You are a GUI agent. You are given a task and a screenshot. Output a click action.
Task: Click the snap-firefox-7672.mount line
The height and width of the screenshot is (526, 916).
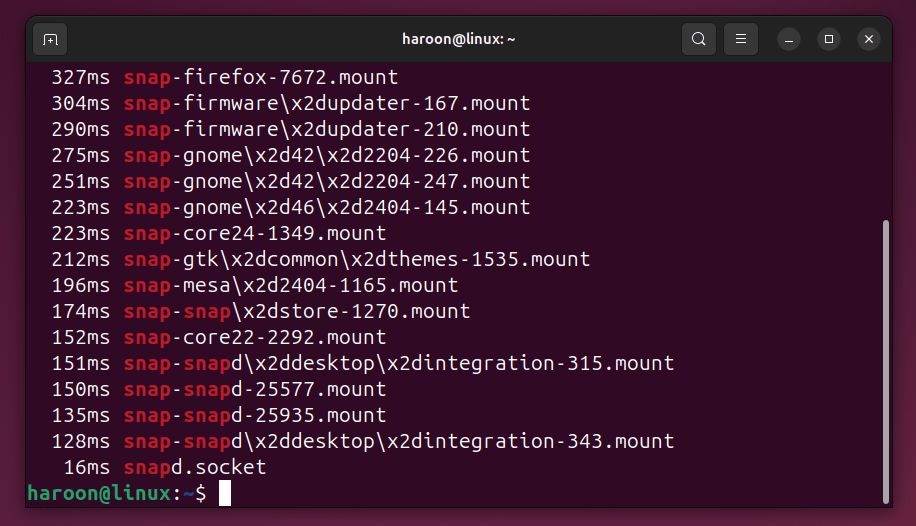coord(261,77)
